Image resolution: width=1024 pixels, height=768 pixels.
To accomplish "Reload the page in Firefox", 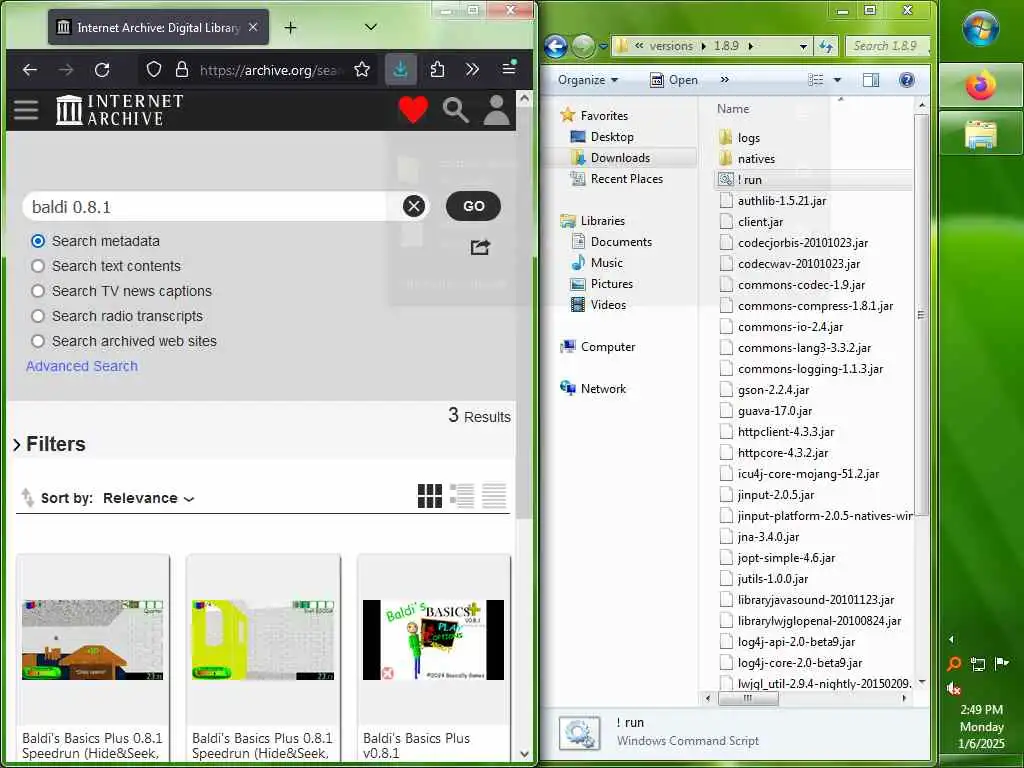I will click(x=102, y=69).
